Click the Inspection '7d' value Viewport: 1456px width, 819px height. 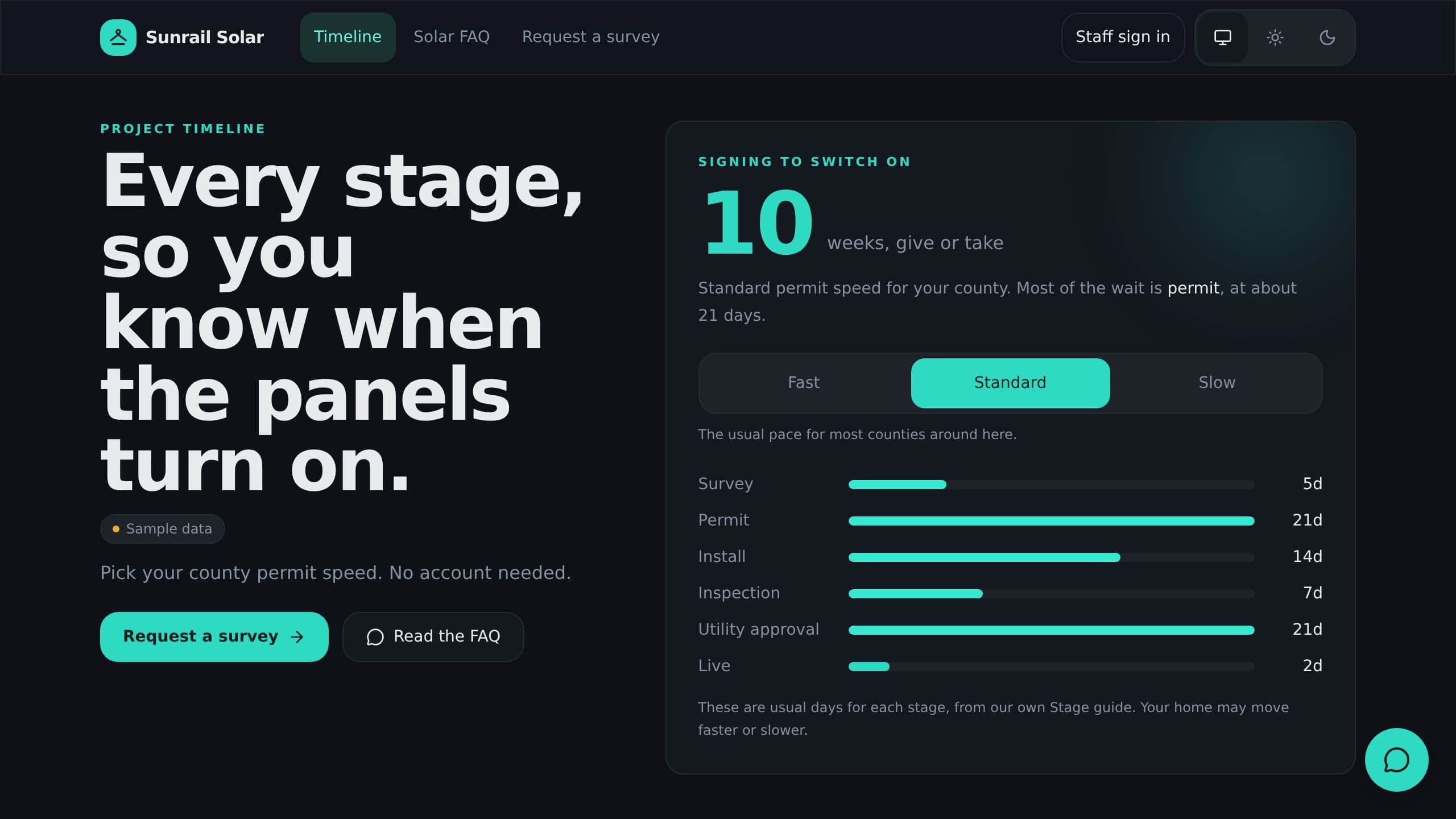[1312, 593]
